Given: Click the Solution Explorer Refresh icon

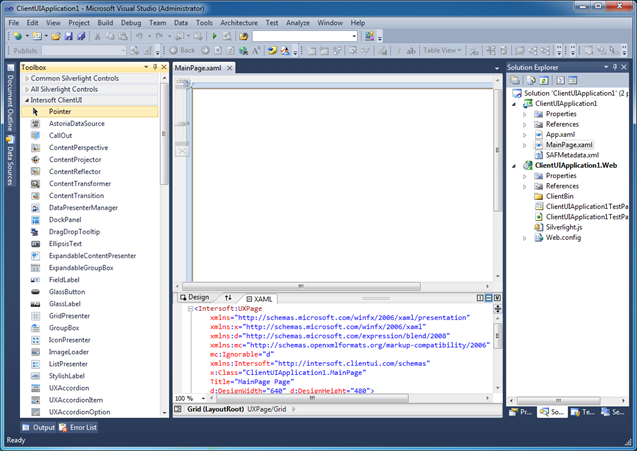Looking at the screenshot, I should [x=544, y=80].
